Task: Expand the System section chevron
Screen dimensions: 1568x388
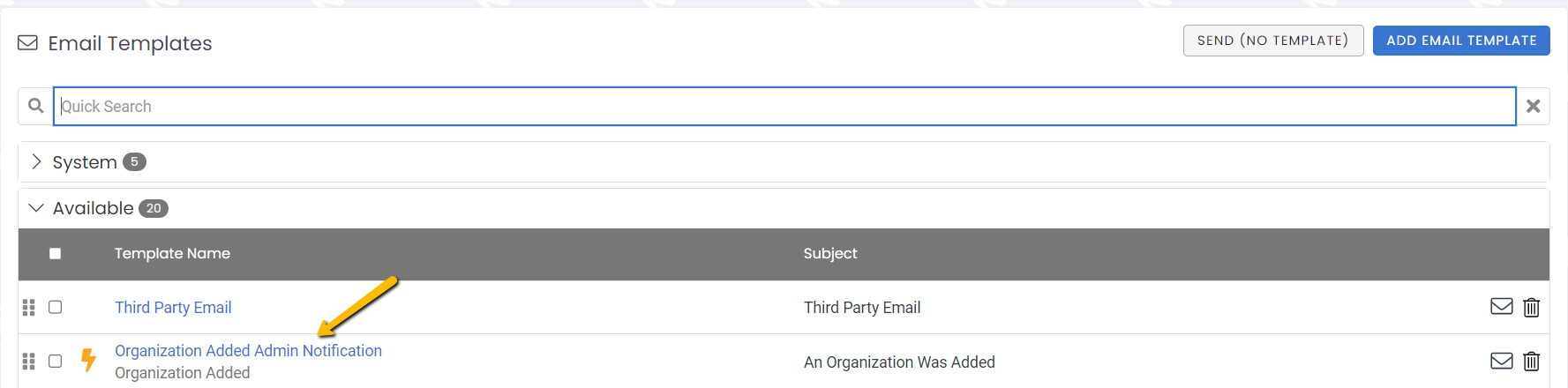Action: coord(36,161)
